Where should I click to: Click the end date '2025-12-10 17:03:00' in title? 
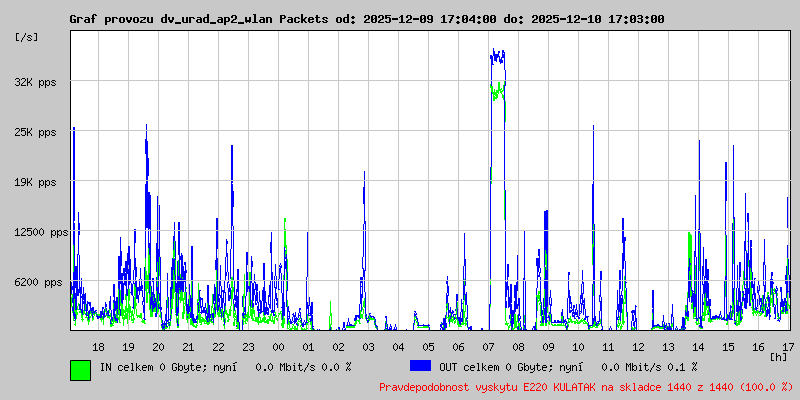point(598,19)
